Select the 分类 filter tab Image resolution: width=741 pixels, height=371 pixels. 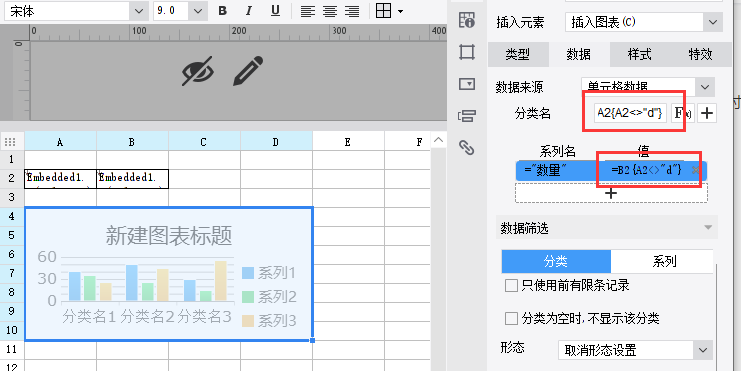coord(556,261)
